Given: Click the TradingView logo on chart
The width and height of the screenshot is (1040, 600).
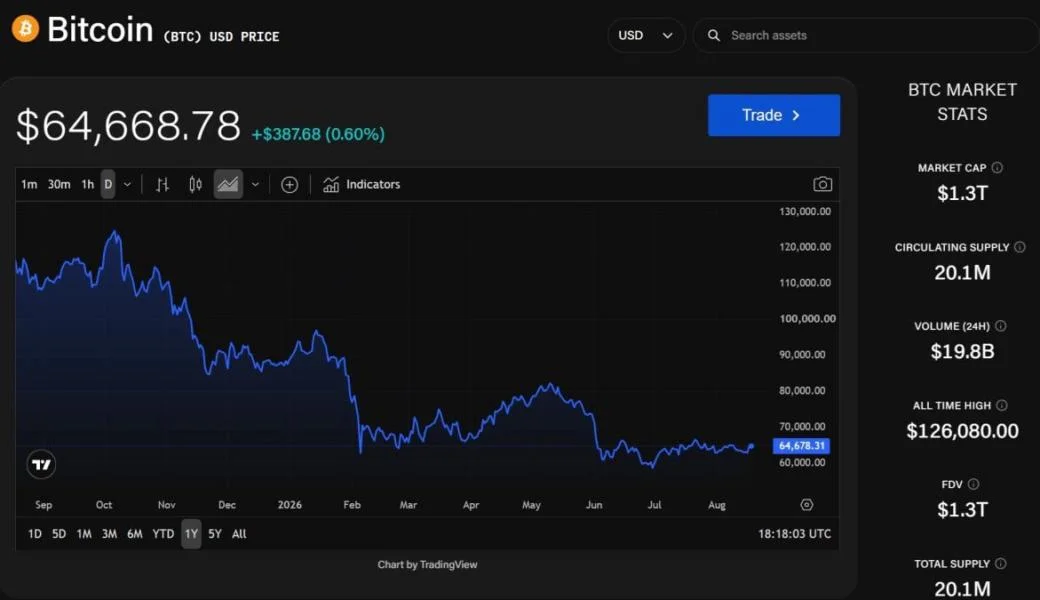Looking at the screenshot, I should (x=41, y=464).
